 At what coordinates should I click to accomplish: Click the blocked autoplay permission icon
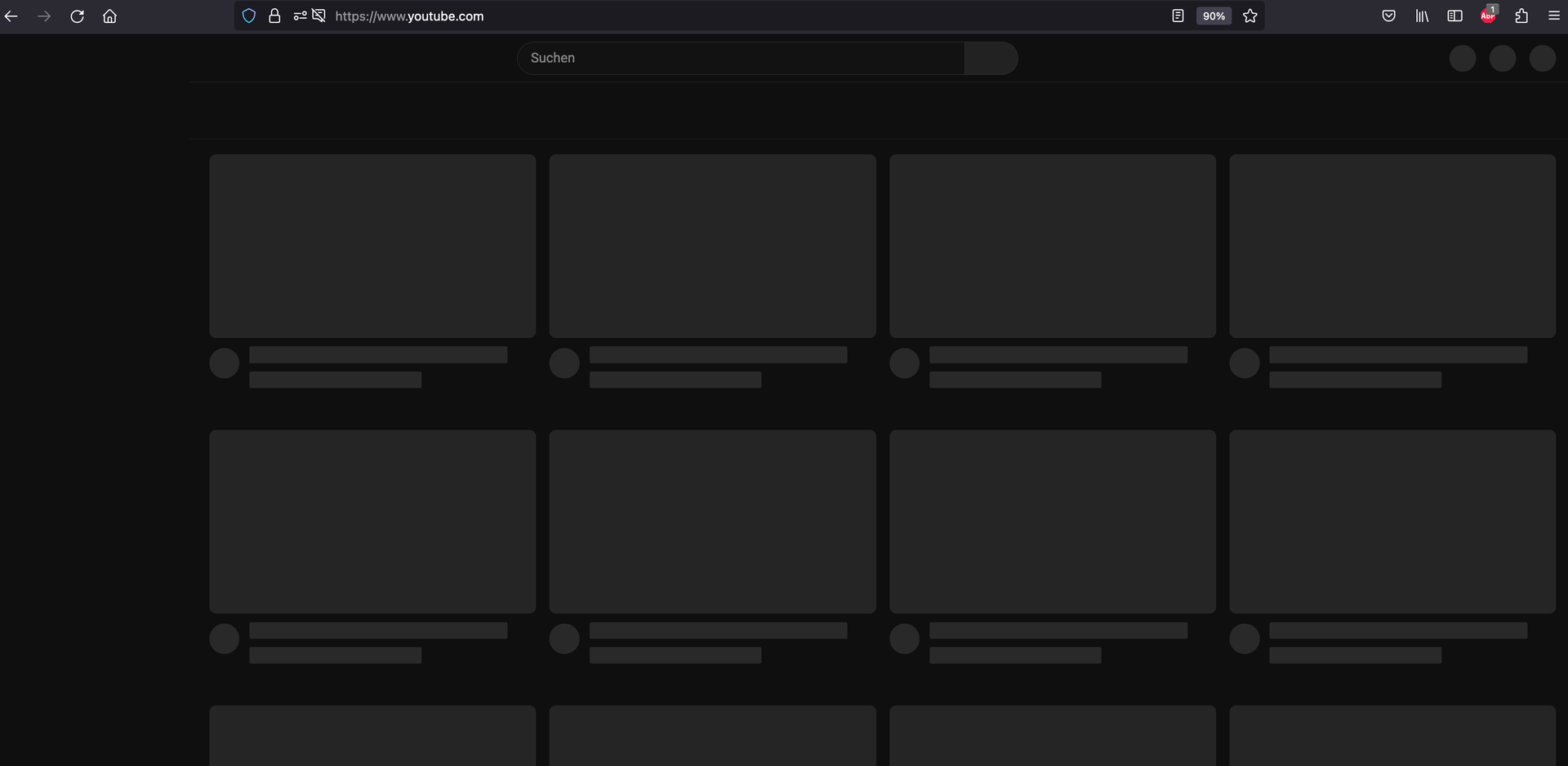pos(318,16)
